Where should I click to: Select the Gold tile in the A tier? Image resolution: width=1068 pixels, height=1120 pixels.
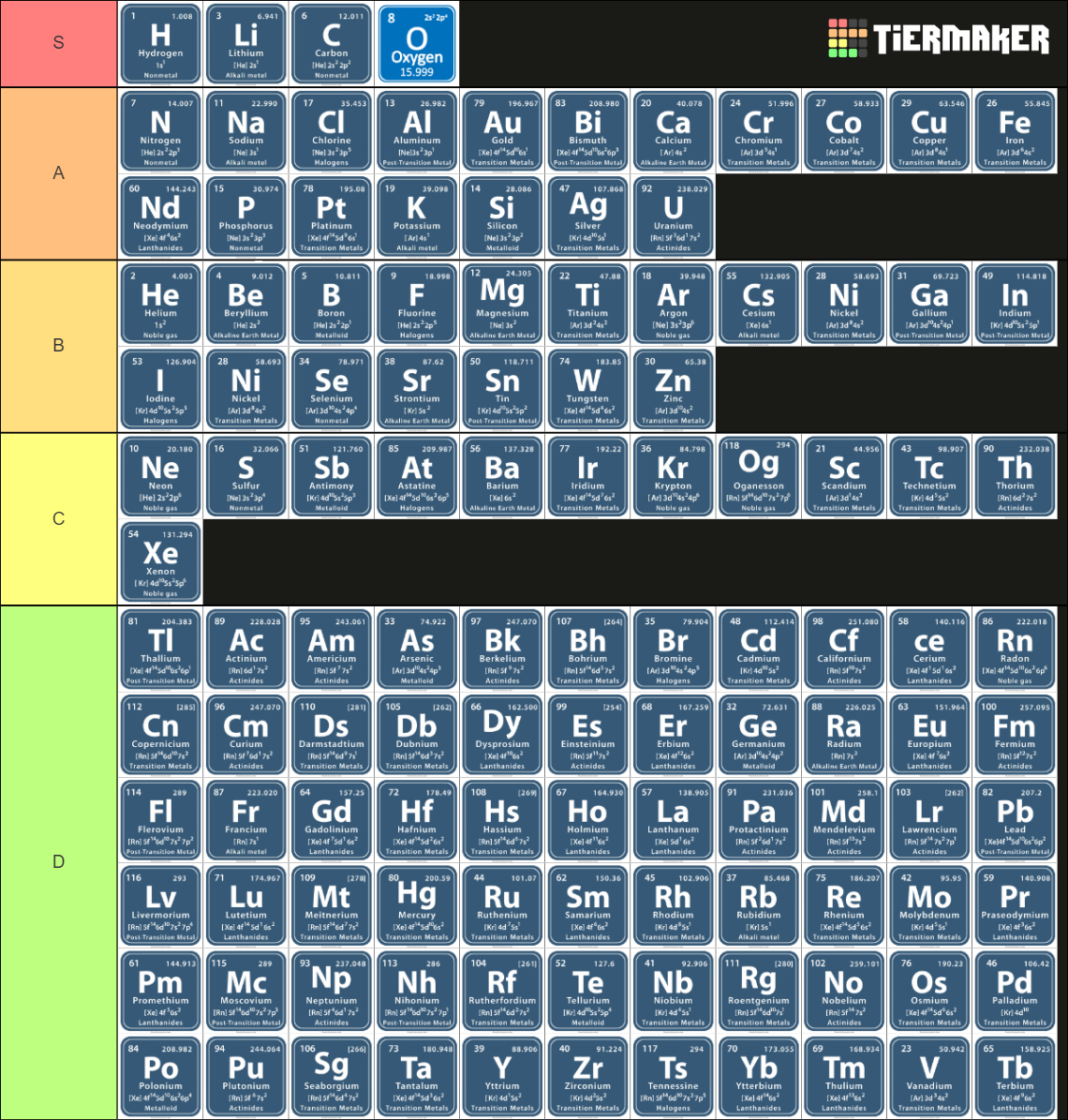tap(502, 130)
